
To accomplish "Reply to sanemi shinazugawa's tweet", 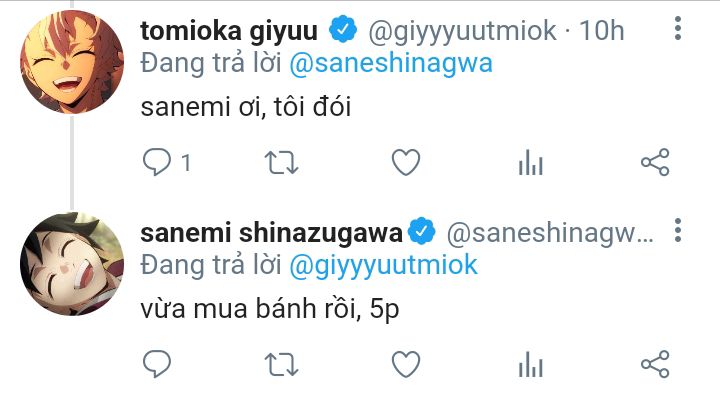I will coord(157,364).
